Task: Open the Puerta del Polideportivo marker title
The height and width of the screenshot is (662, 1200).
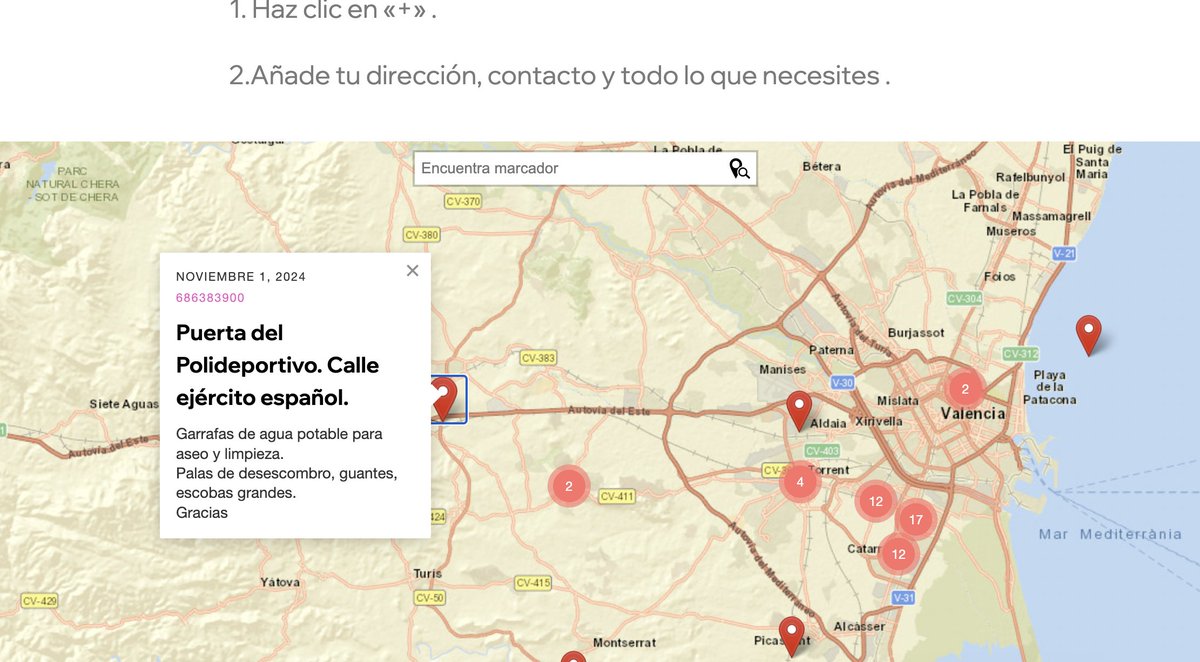Action: (277, 365)
